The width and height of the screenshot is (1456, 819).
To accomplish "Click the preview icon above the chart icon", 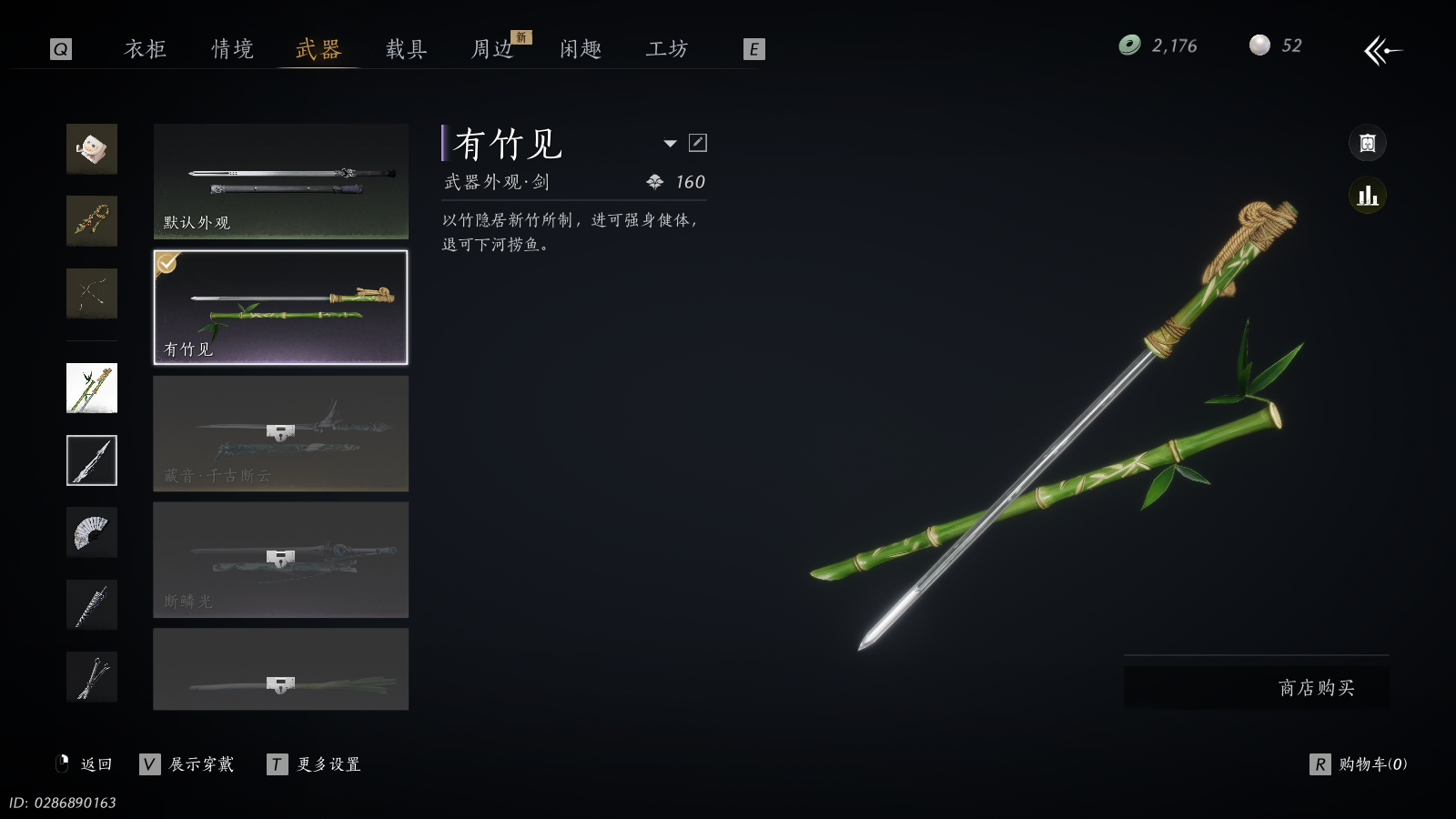I will coord(1367,143).
